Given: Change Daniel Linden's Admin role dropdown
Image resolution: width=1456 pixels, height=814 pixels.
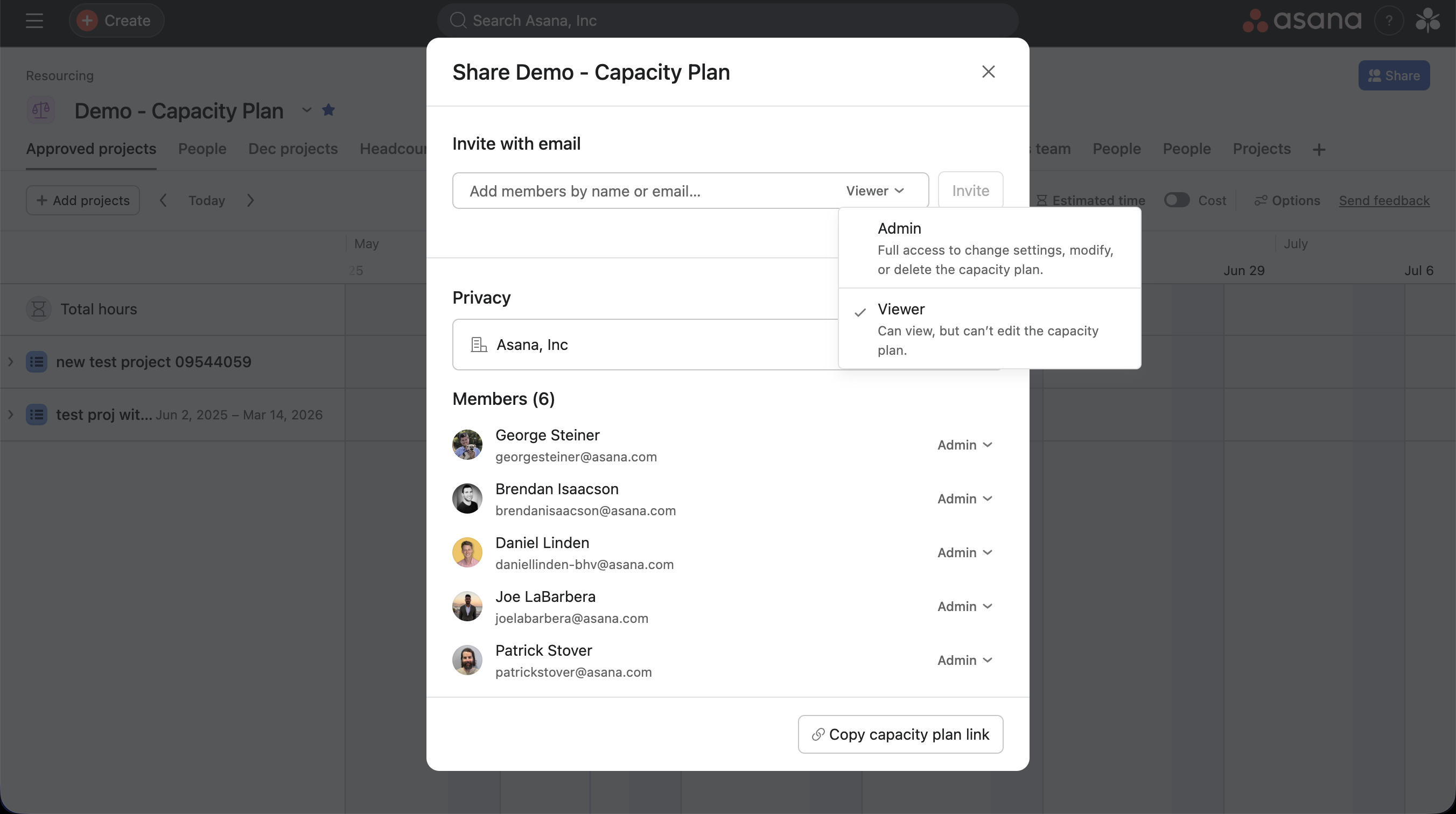Looking at the screenshot, I should pos(965,552).
